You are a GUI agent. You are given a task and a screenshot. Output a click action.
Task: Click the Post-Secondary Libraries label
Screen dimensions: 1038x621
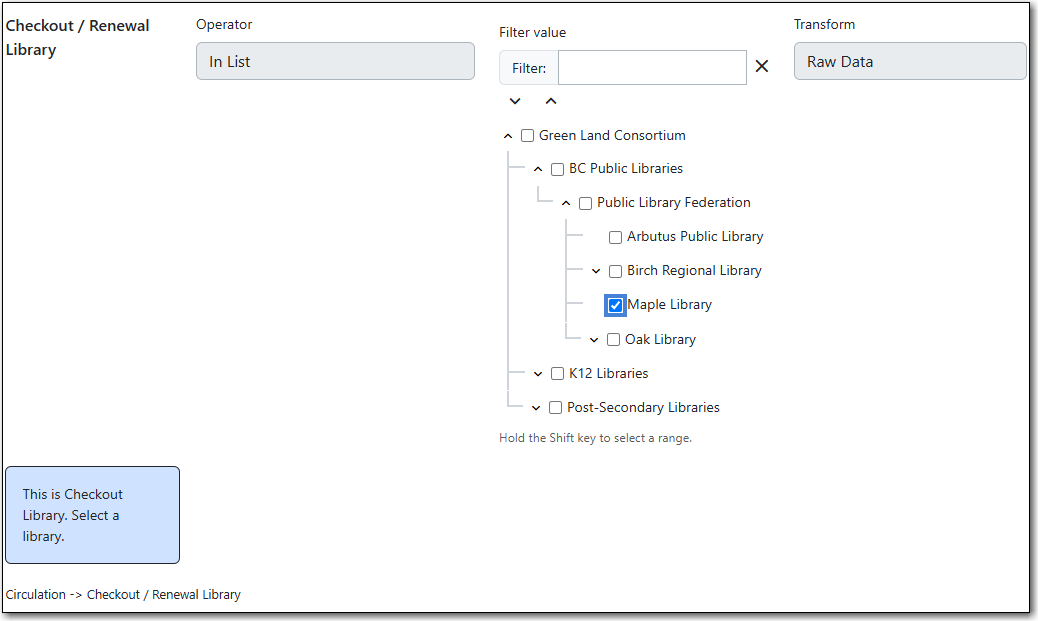[x=643, y=408]
